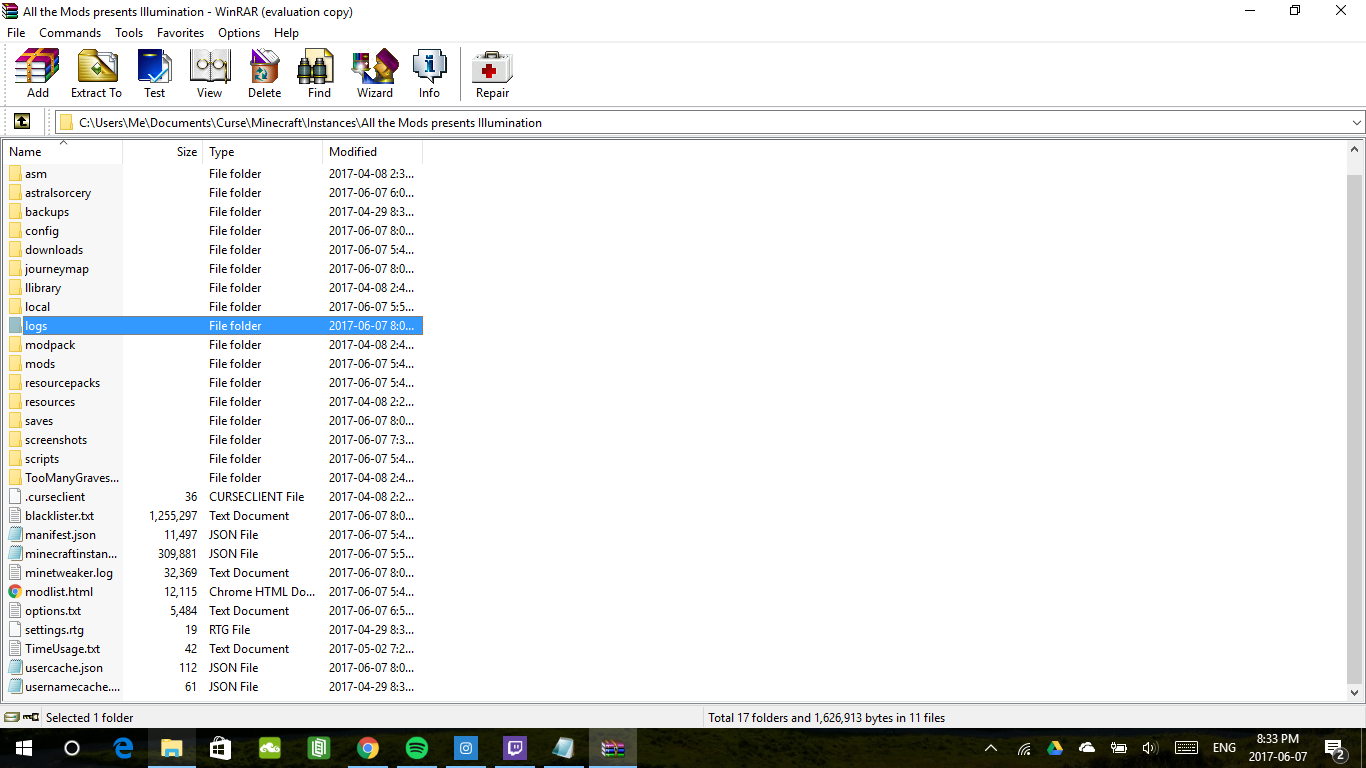This screenshot has height=768, width=1366.
Task: Select the screenshots folder
Action: click(x=213, y=440)
